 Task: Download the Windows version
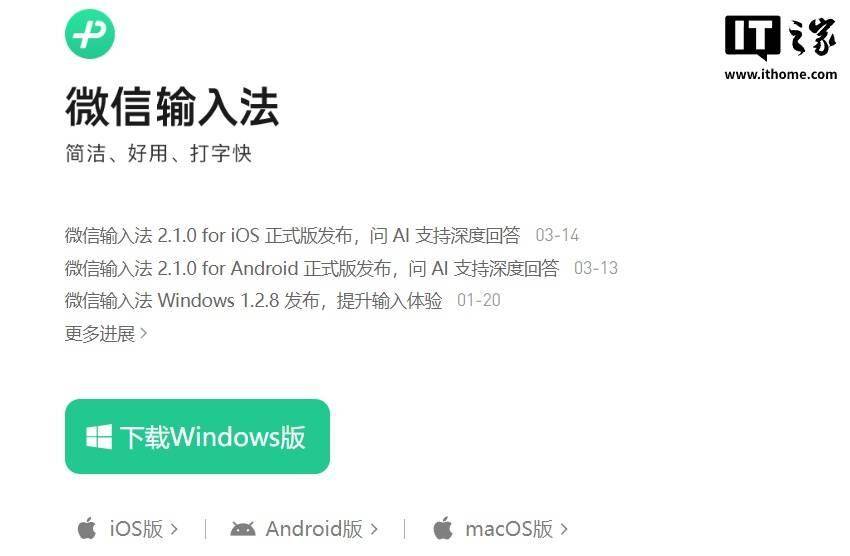197,437
